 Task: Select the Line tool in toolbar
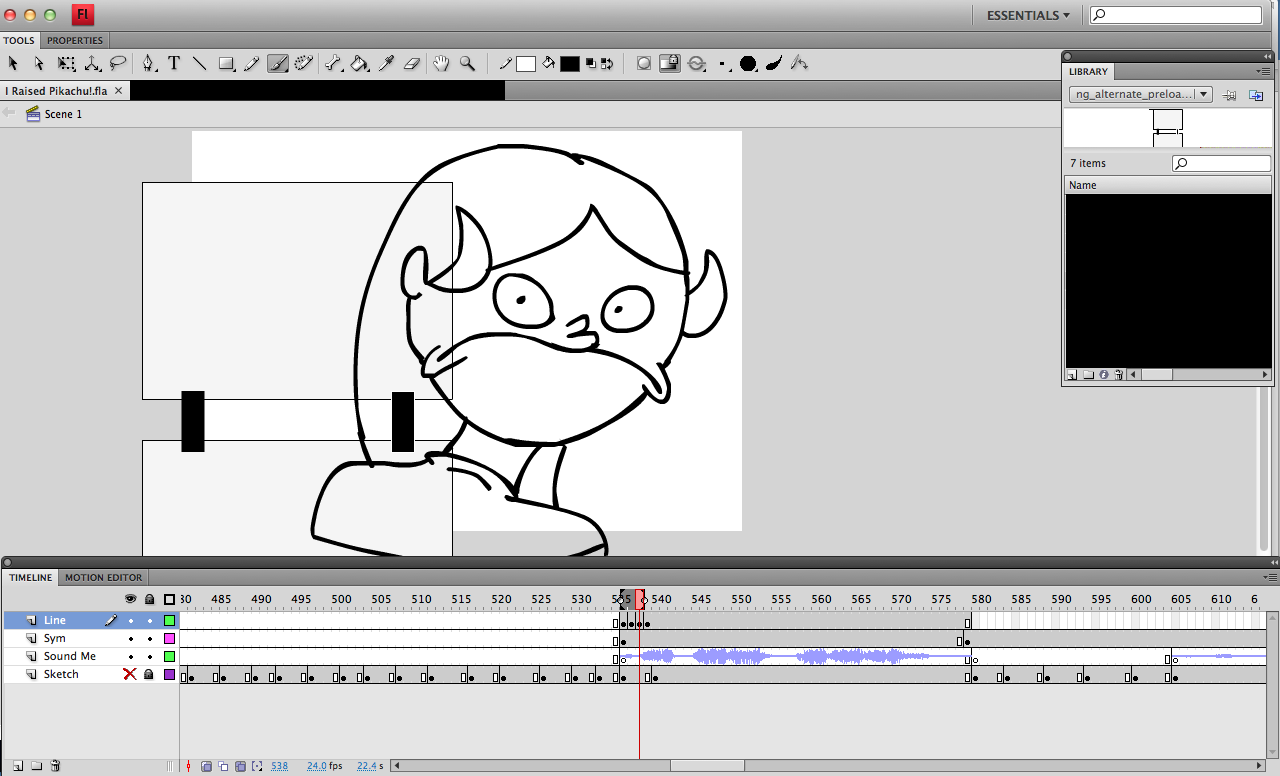(200, 64)
